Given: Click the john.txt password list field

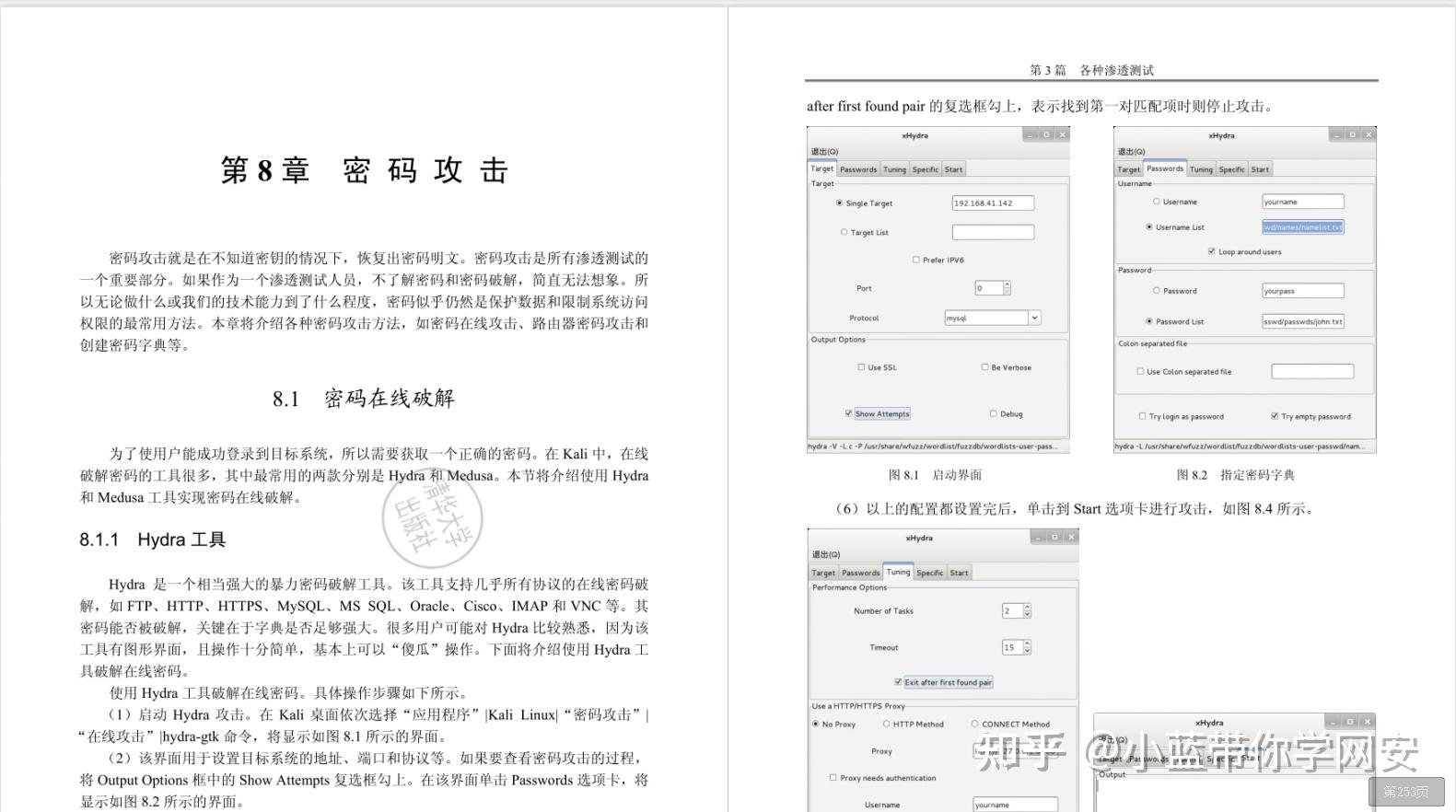Looking at the screenshot, I should click(x=1302, y=321).
